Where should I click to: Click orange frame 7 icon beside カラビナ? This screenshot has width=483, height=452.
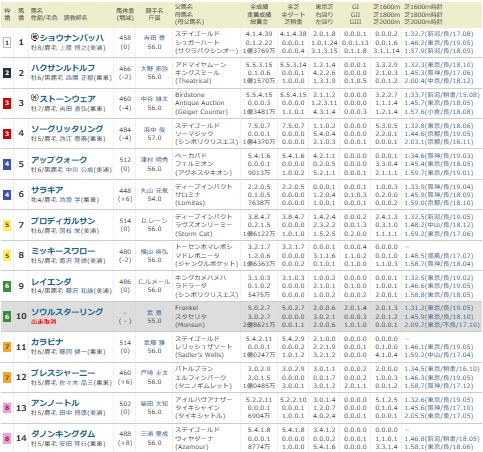coord(7,347)
